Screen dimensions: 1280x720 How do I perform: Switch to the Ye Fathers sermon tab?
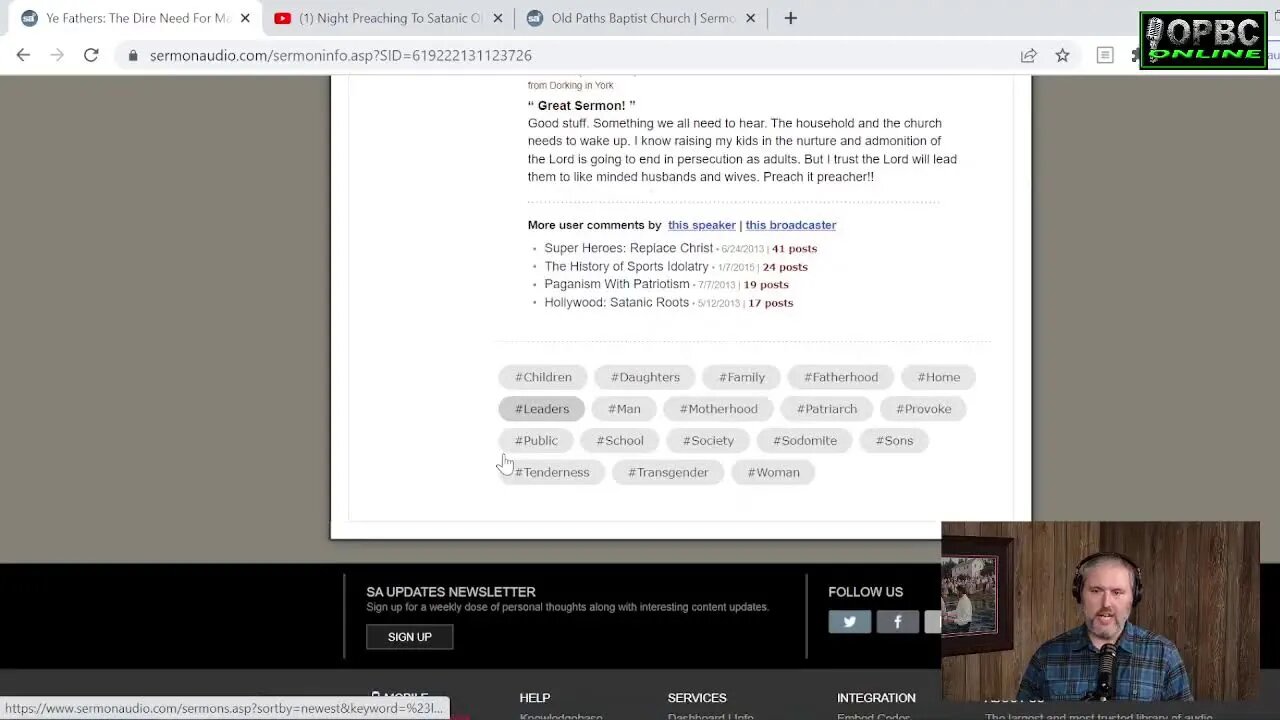(x=136, y=18)
